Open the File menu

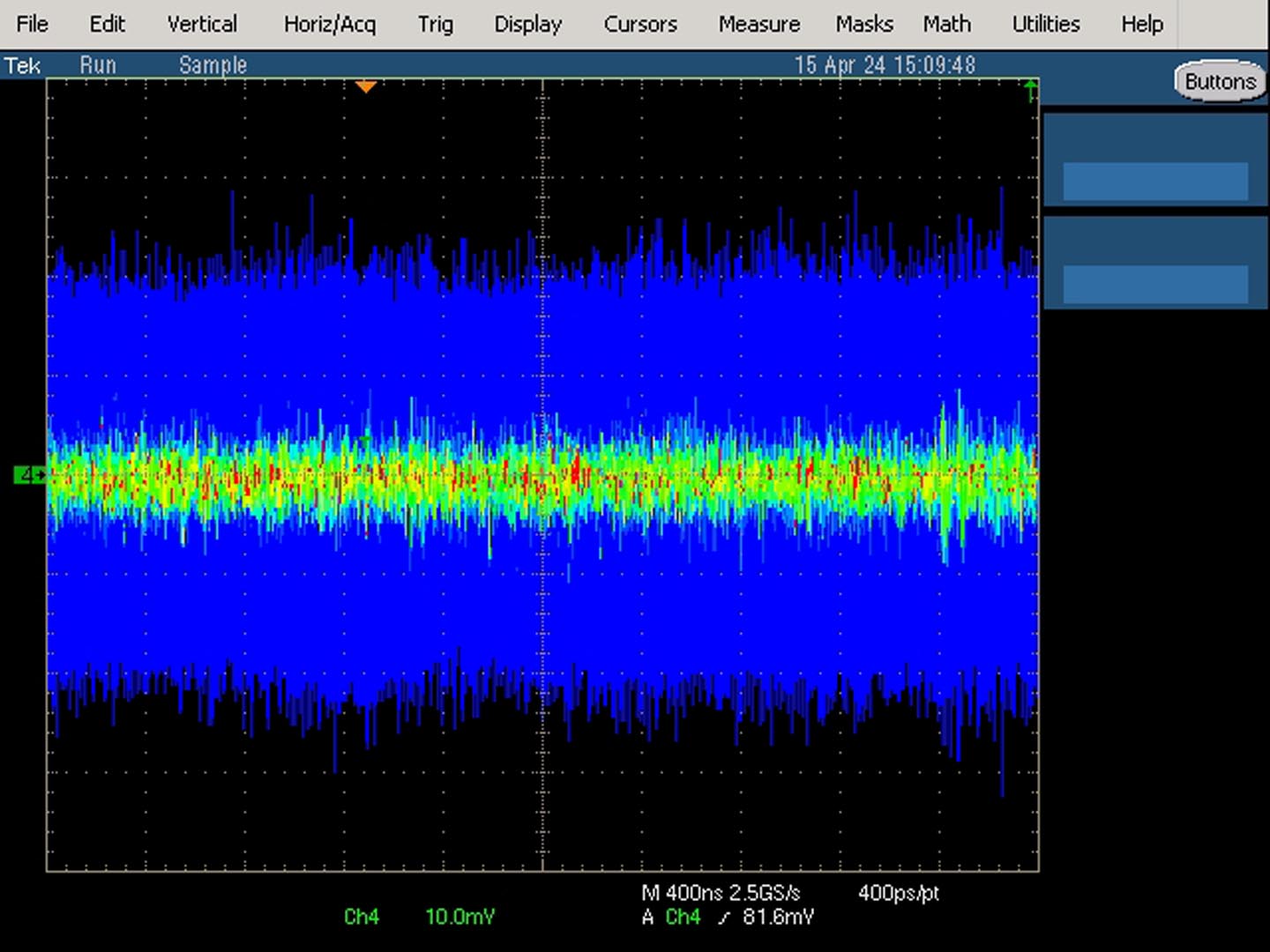coord(33,24)
